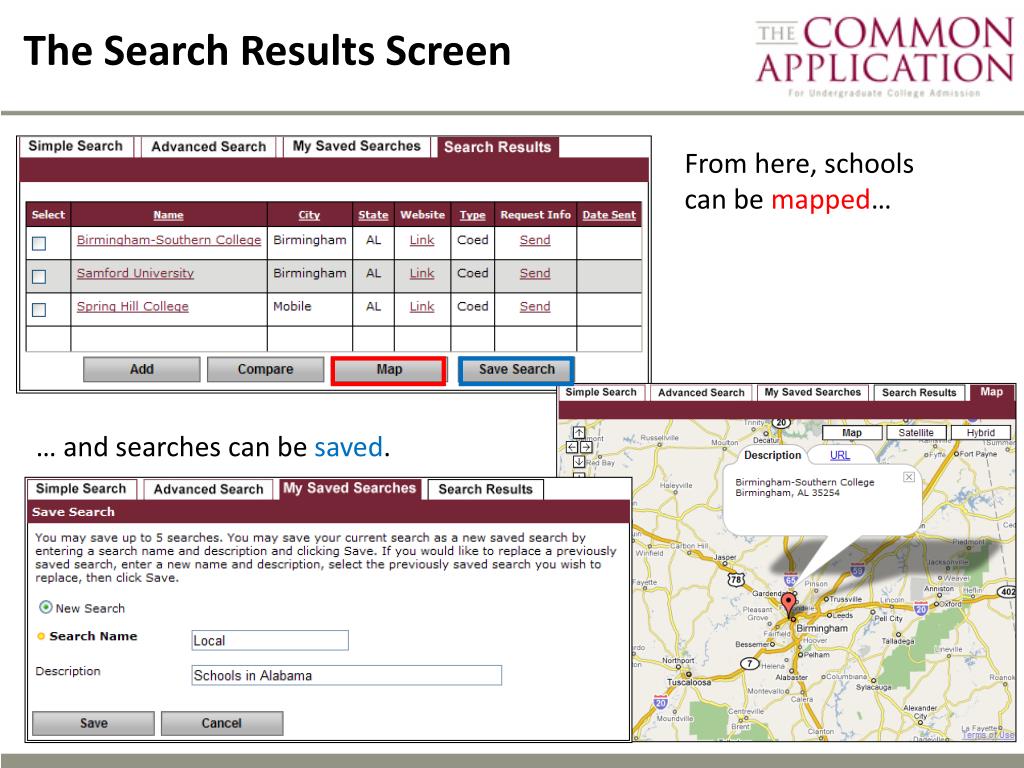Image resolution: width=1024 pixels, height=768 pixels.
Task: Pan map down with arrow control
Action: (x=579, y=462)
